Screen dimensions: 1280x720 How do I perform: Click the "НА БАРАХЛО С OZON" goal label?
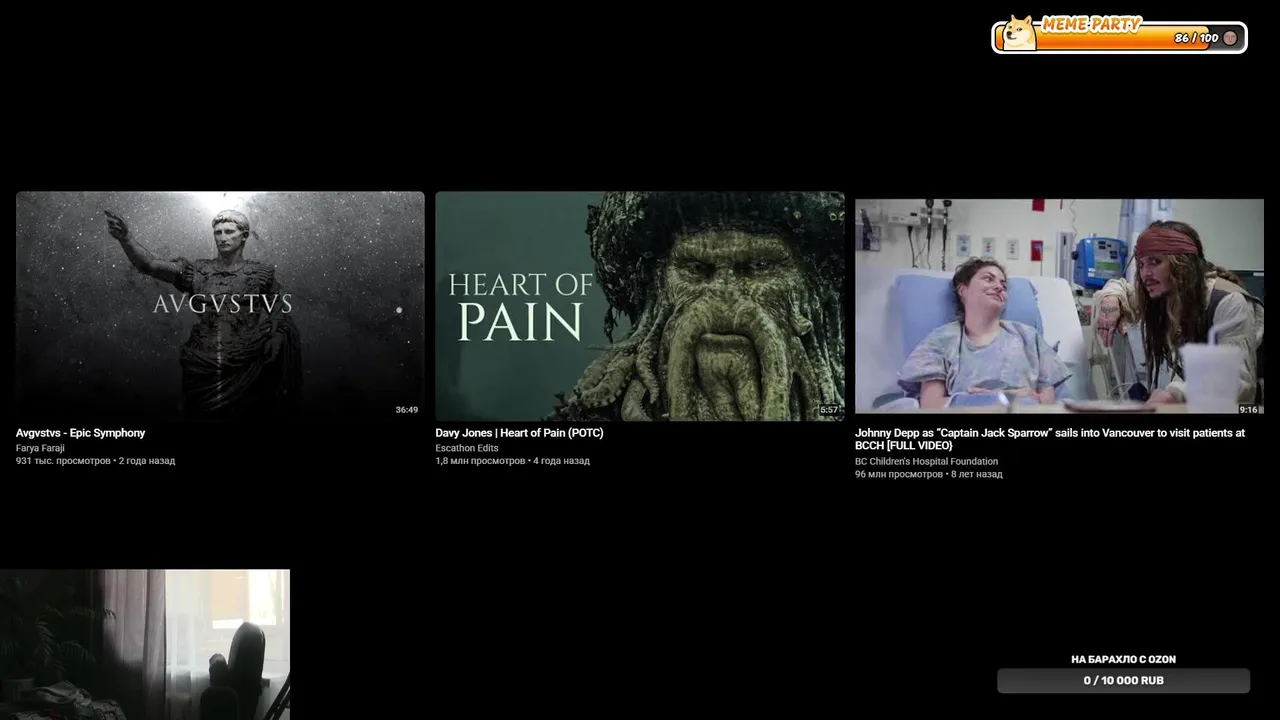click(x=1123, y=660)
